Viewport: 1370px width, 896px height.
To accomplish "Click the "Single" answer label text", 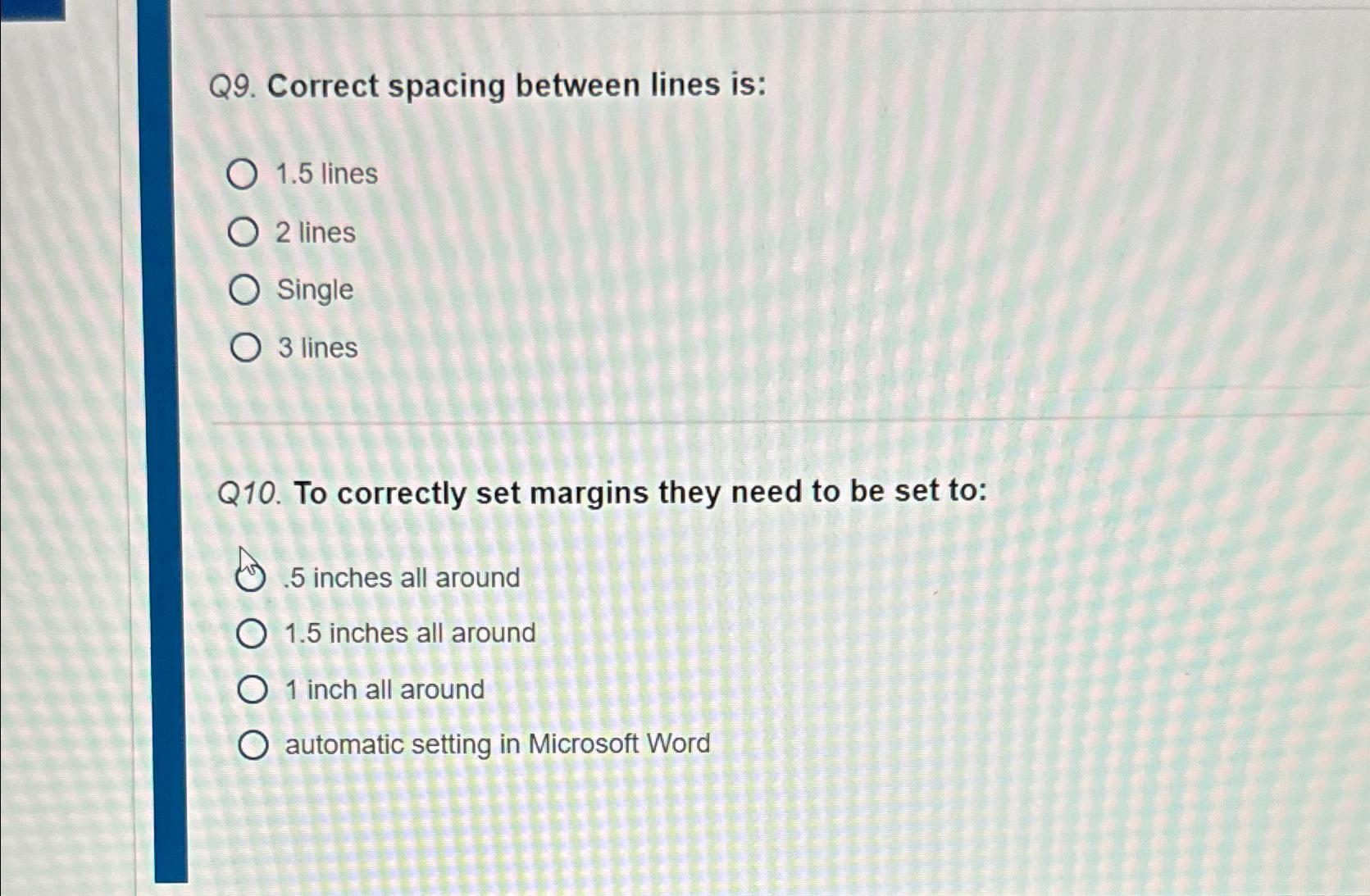I will 314,289.
